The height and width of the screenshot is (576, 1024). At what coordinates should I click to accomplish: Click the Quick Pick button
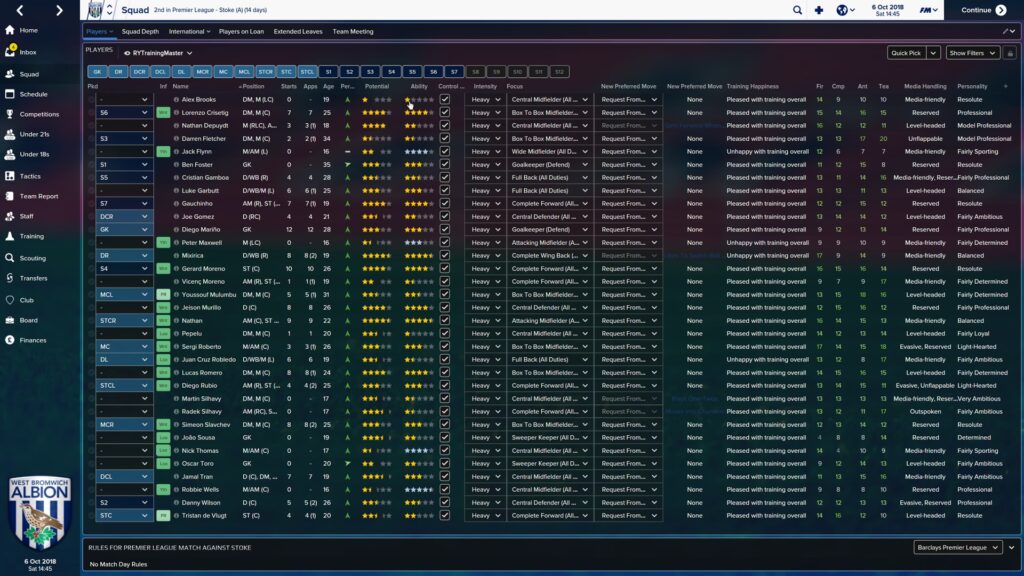coord(904,53)
